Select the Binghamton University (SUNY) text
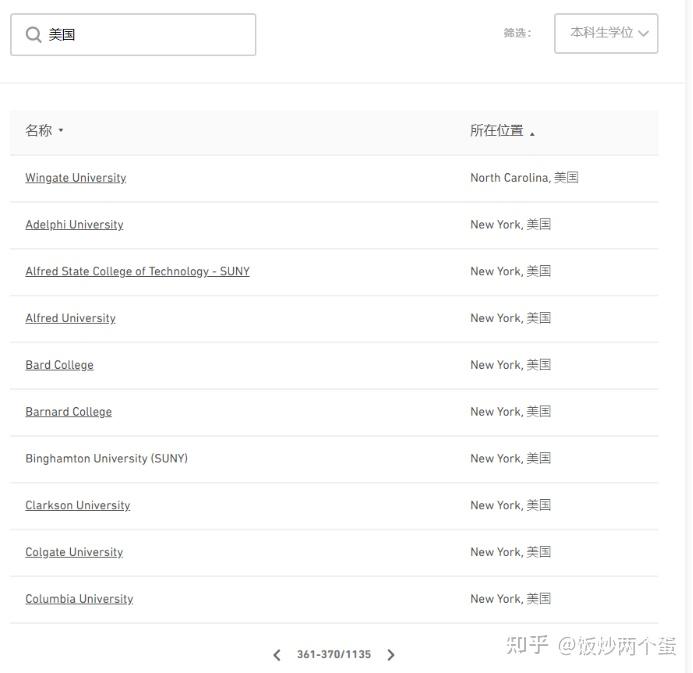 [x=107, y=458]
